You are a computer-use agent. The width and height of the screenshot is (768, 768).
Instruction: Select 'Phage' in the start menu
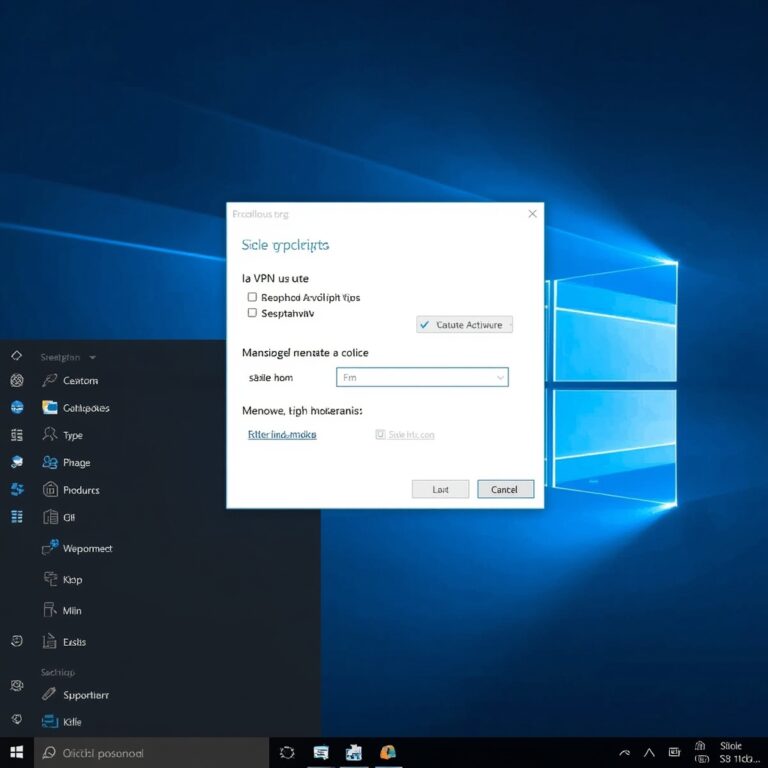(x=76, y=462)
